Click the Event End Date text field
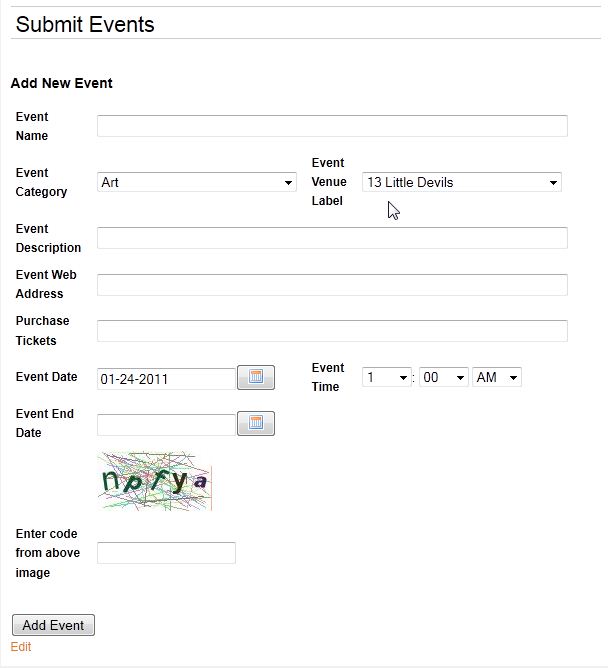Viewport: 608px width, 668px height. click(x=166, y=425)
